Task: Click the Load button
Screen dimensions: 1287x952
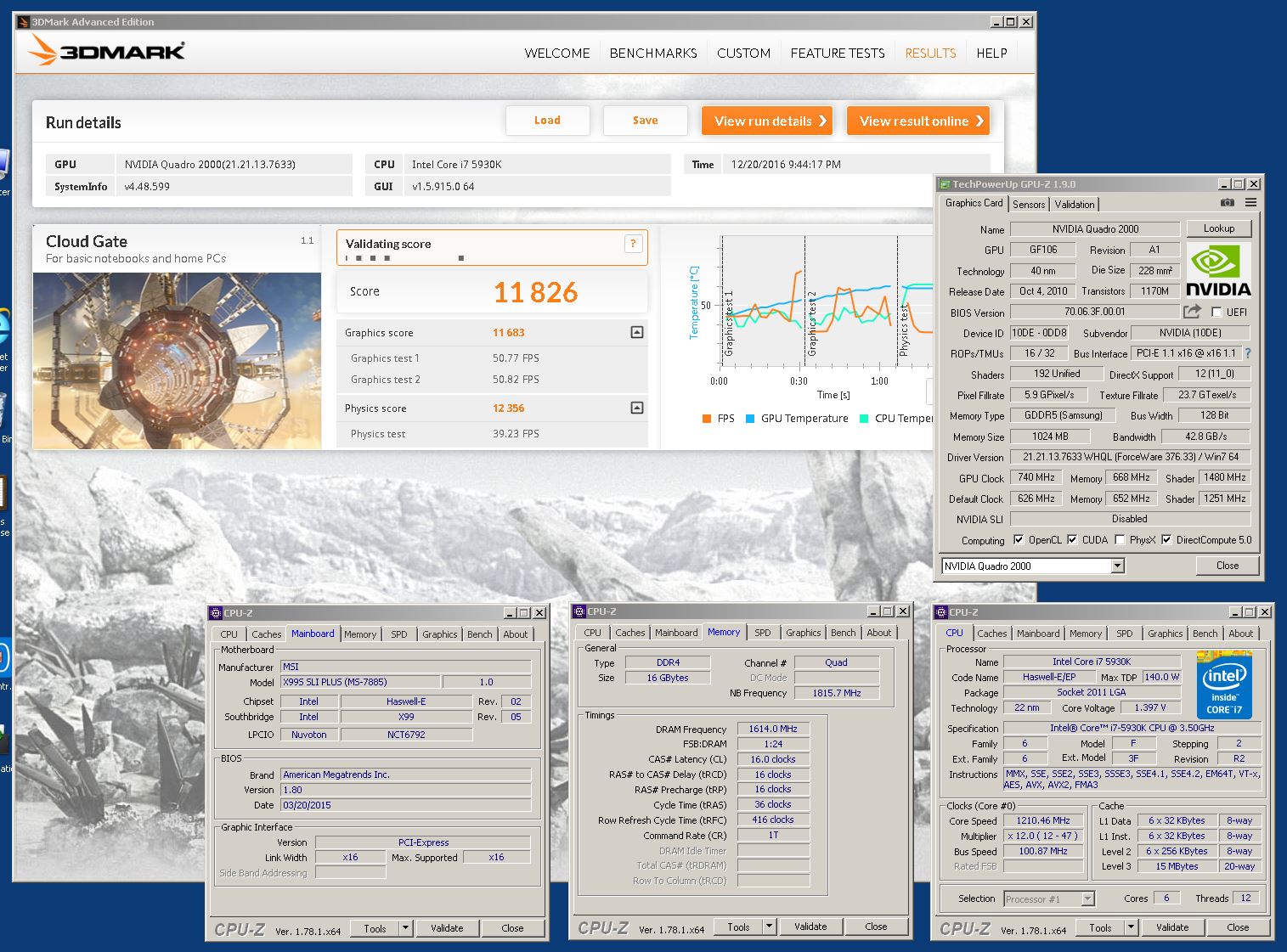Action: click(547, 121)
